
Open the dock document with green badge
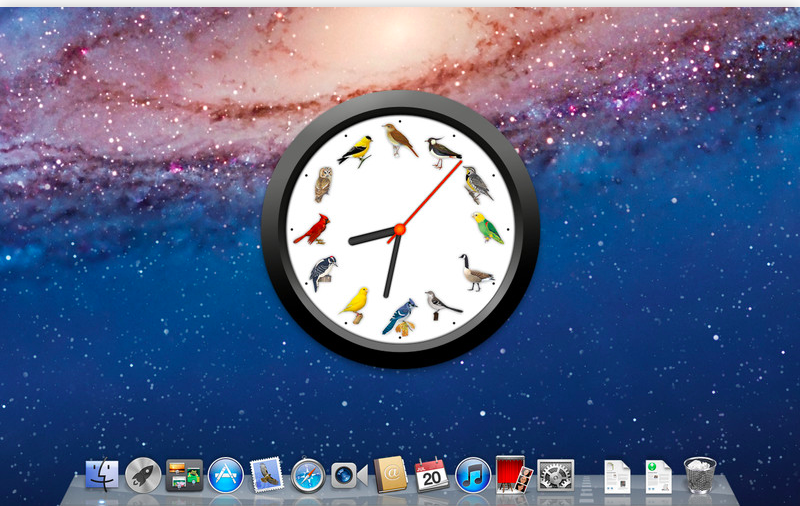tap(658, 476)
